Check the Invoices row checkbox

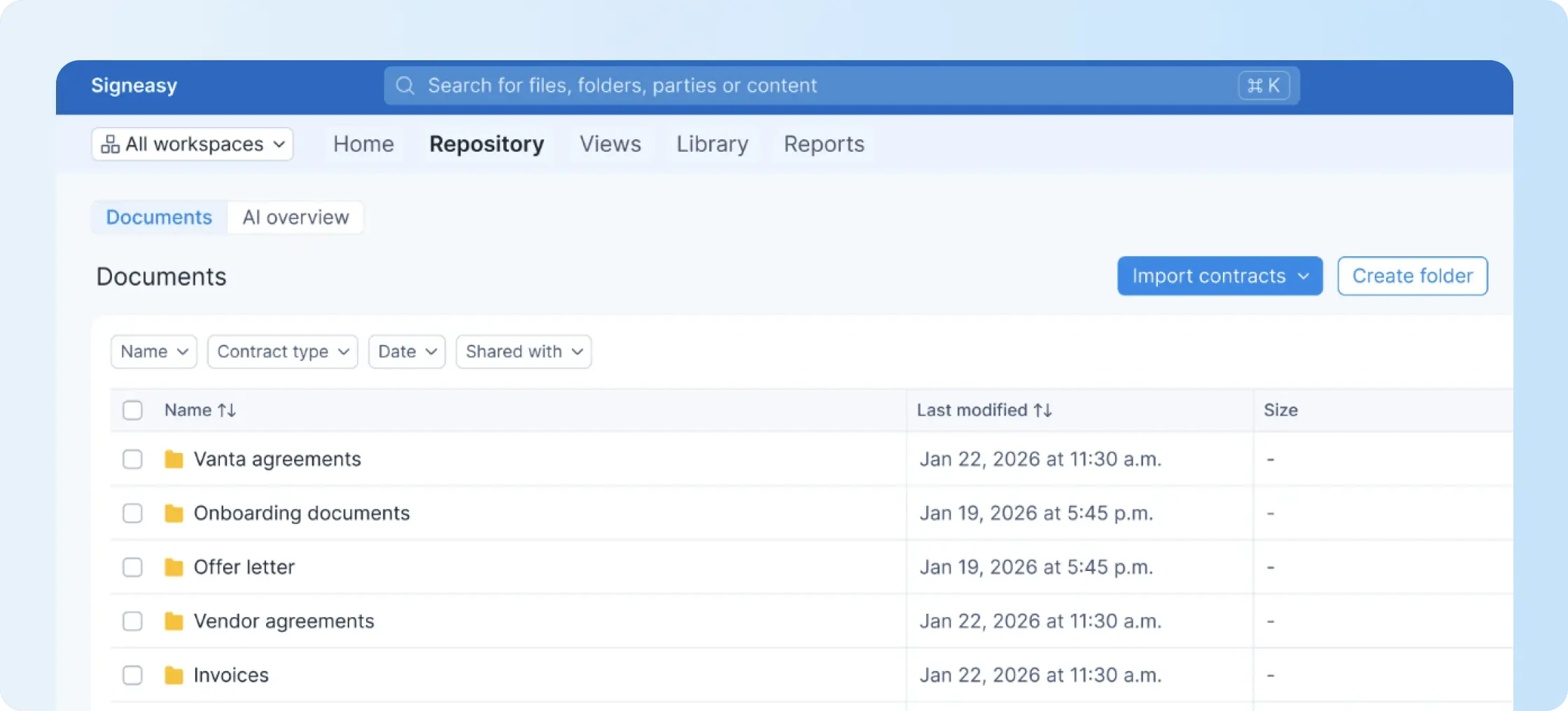[132, 675]
